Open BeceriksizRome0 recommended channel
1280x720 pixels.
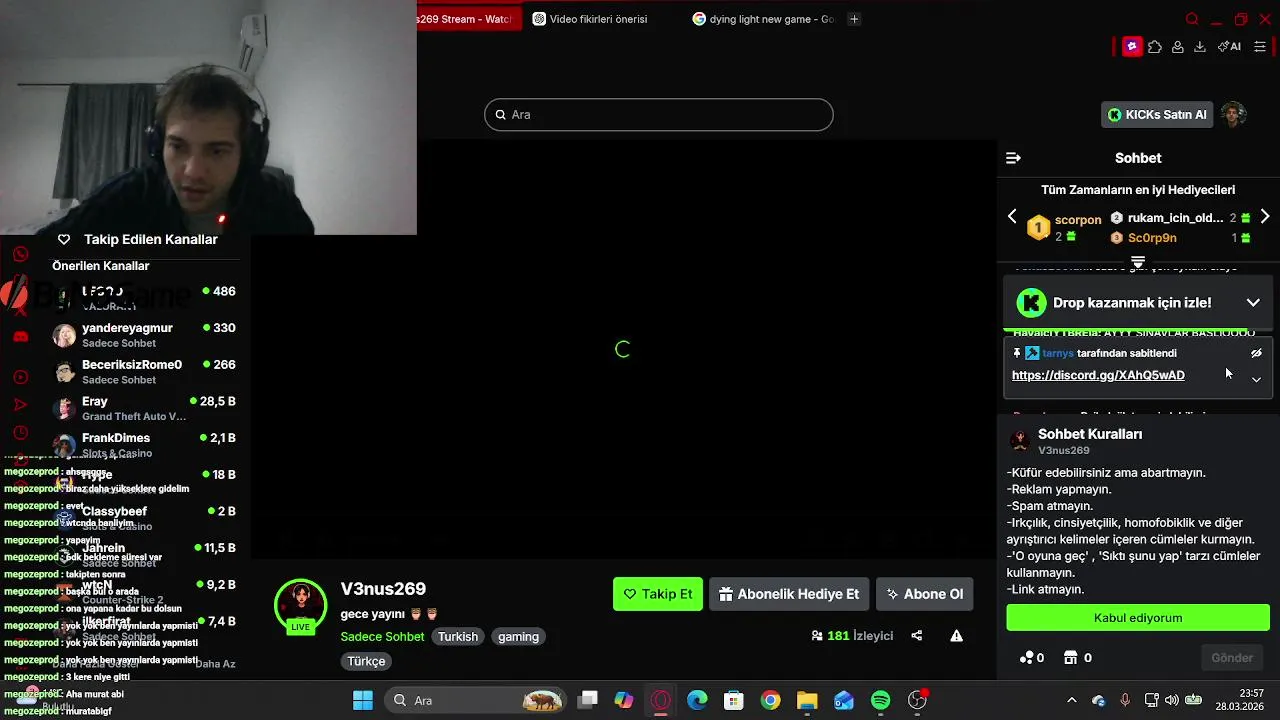click(x=145, y=371)
